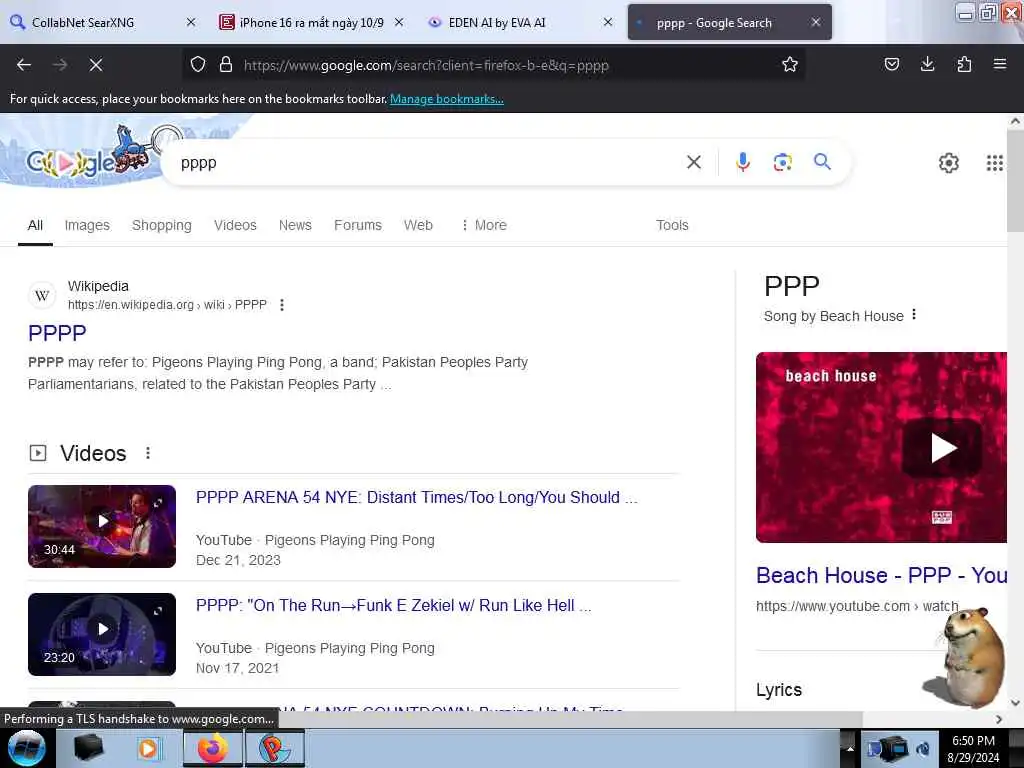This screenshot has width=1024, height=768.
Task: Stop loading the page with X button
Action: [96, 65]
